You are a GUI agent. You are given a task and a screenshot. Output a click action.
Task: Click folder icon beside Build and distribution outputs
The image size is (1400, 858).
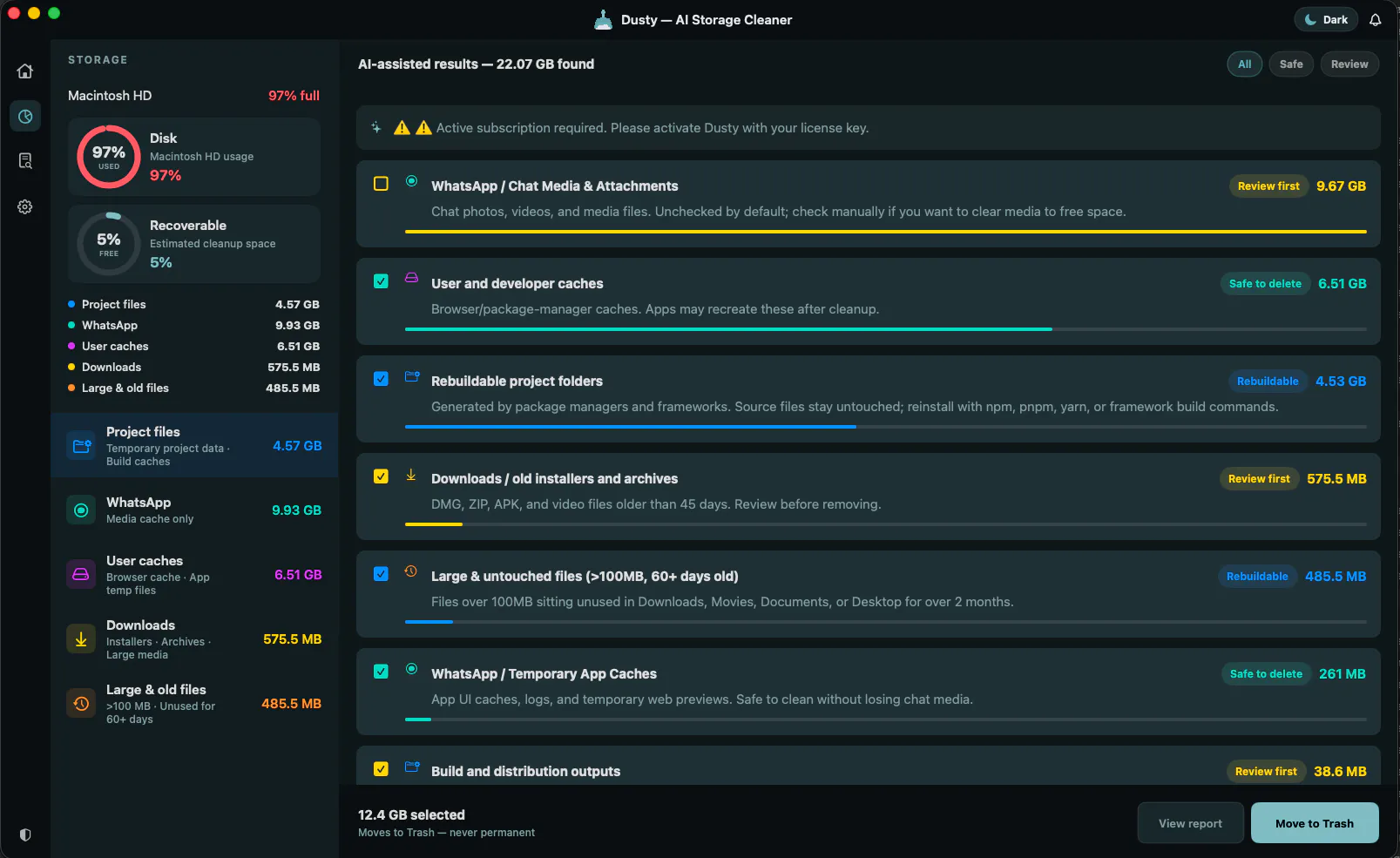412,767
